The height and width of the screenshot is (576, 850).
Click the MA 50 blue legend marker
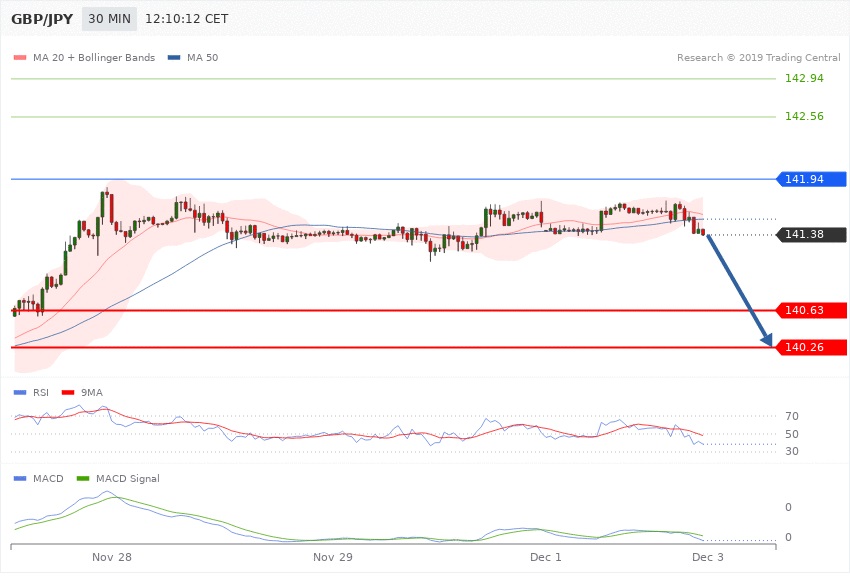click(174, 58)
